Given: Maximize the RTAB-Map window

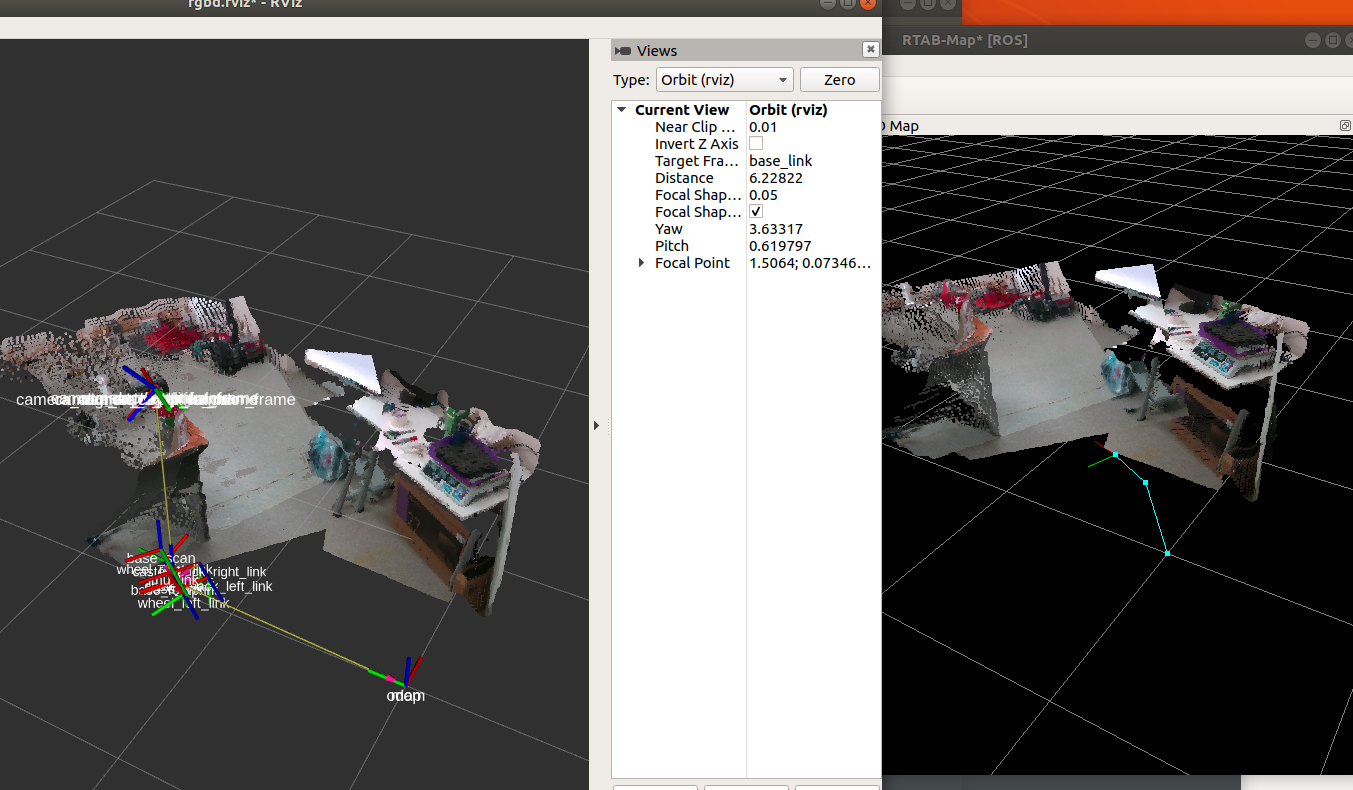Looking at the screenshot, I should (1332, 40).
